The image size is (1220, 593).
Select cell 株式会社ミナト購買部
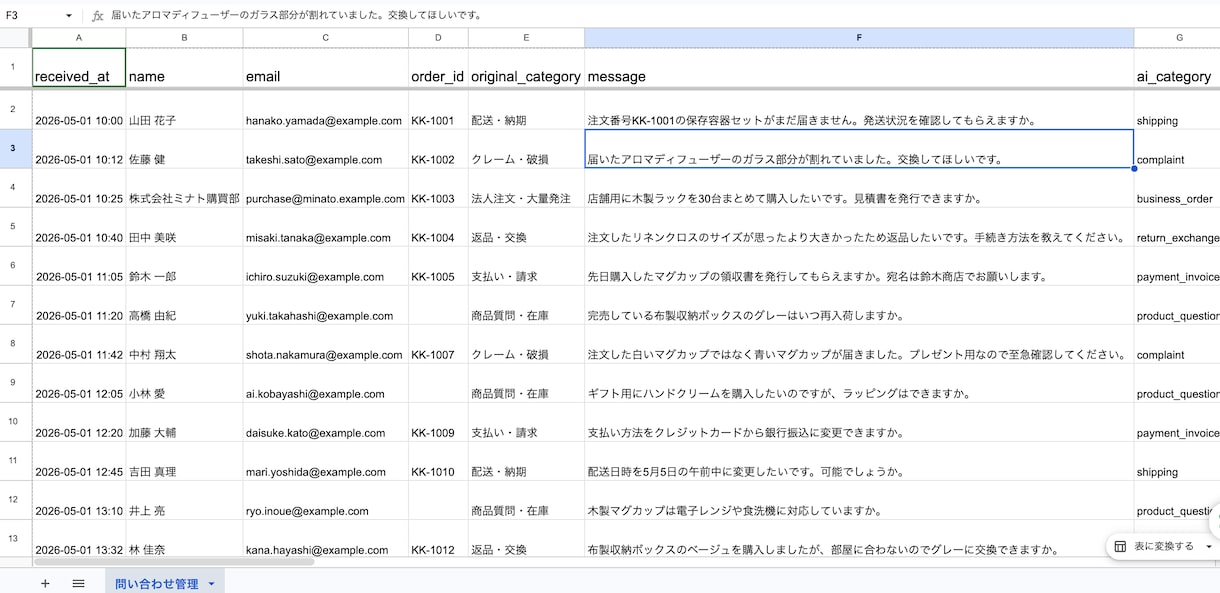click(184, 188)
